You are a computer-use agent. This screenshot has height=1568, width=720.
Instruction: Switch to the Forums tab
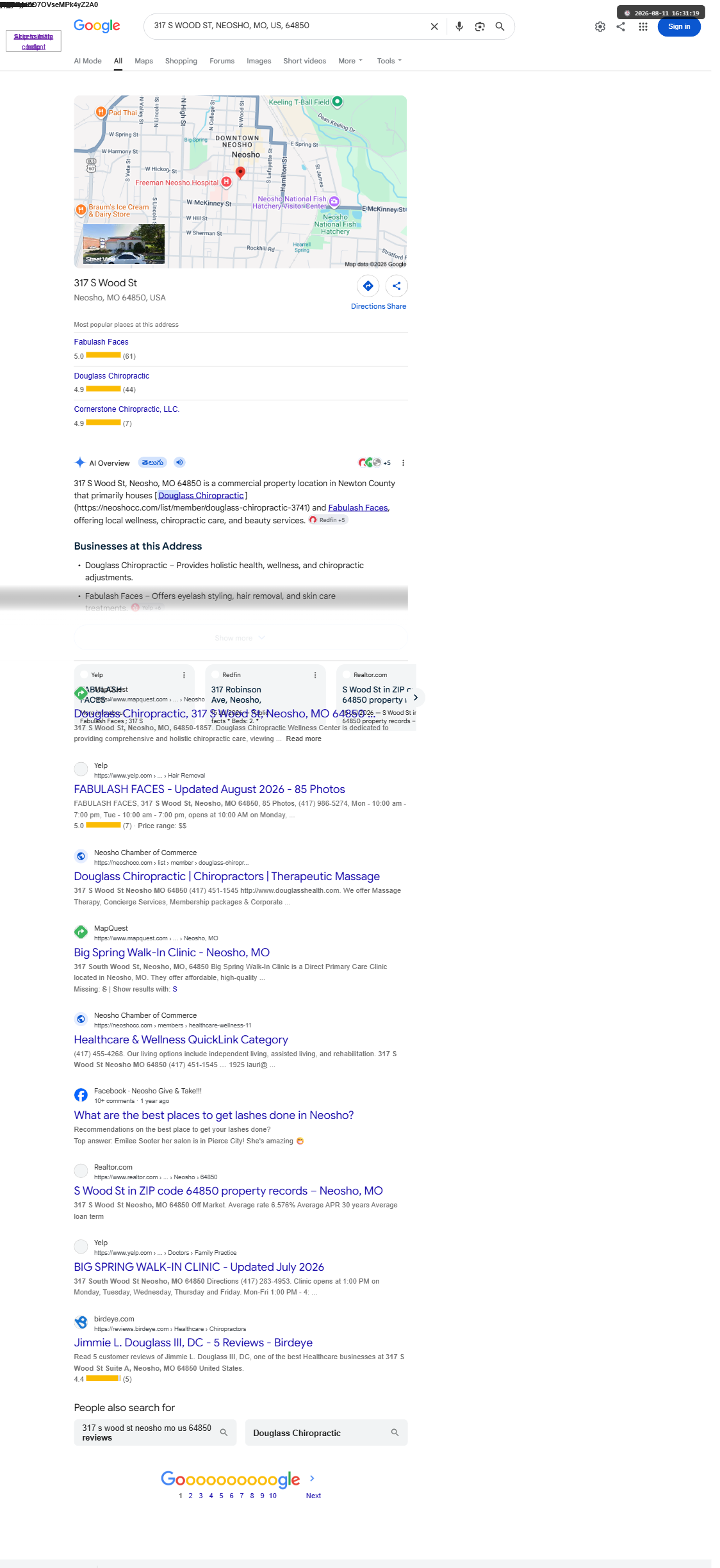coord(222,61)
